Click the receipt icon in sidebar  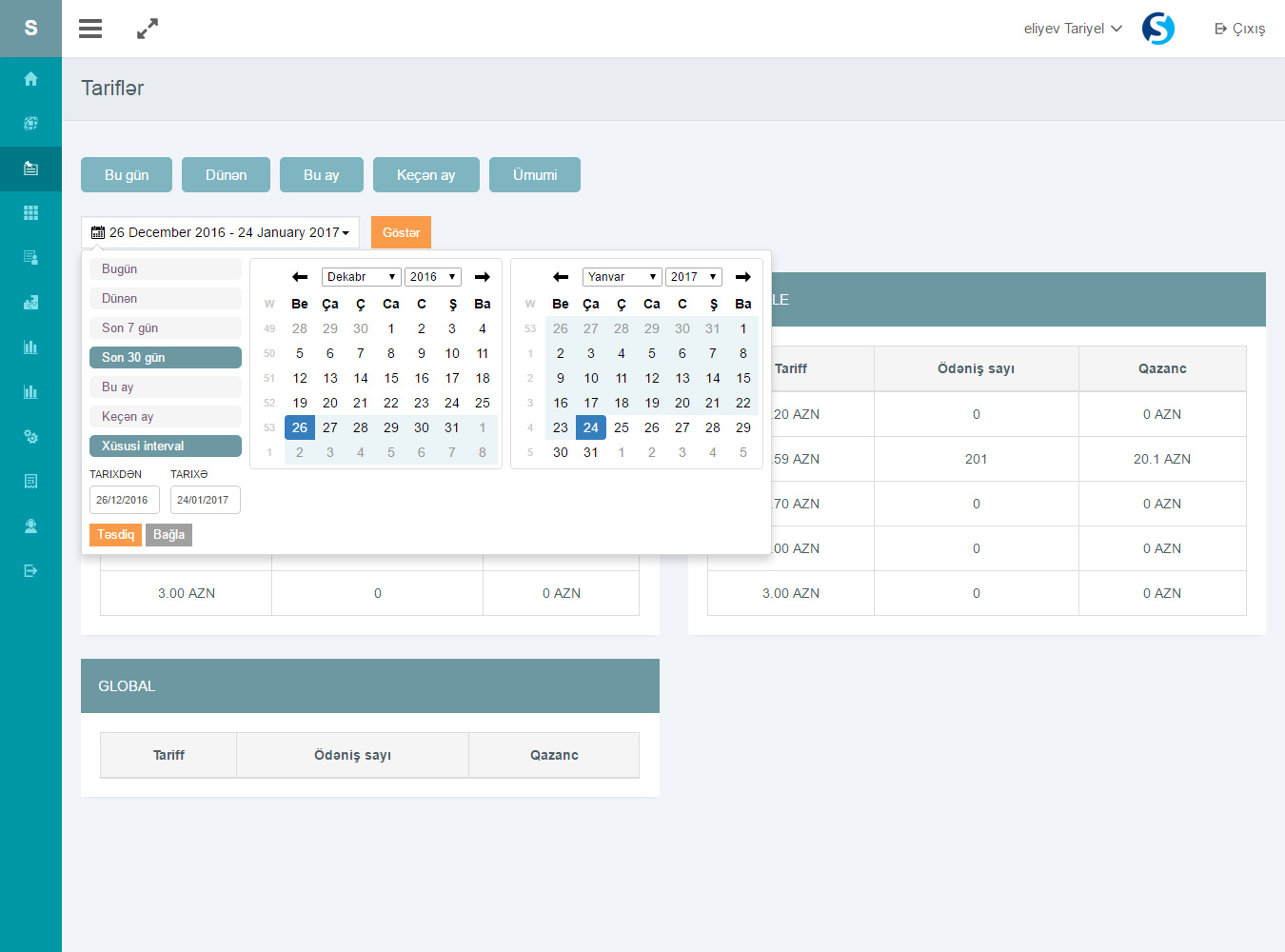click(x=30, y=482)
